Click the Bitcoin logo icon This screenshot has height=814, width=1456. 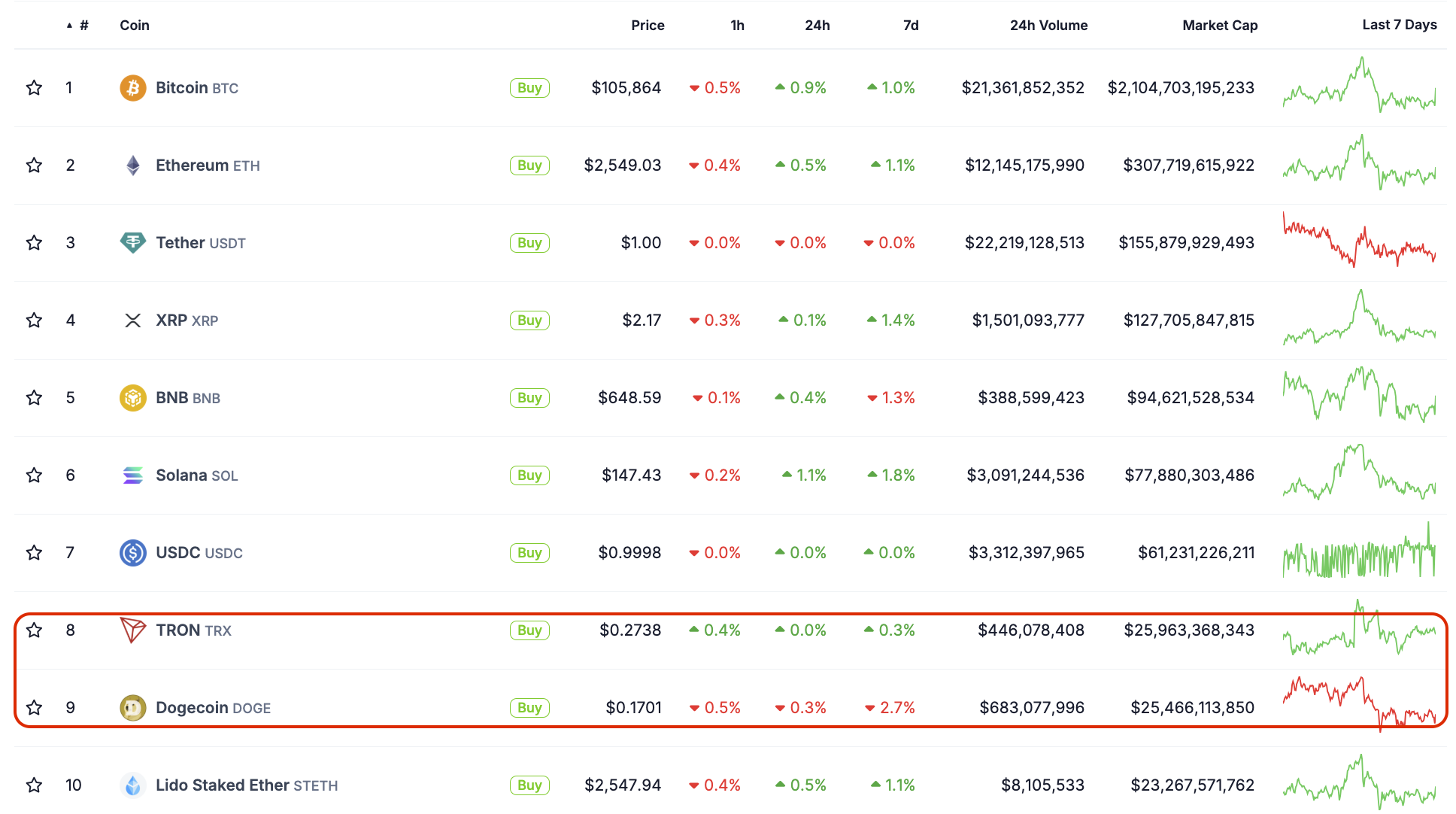(x=133, y=88)
